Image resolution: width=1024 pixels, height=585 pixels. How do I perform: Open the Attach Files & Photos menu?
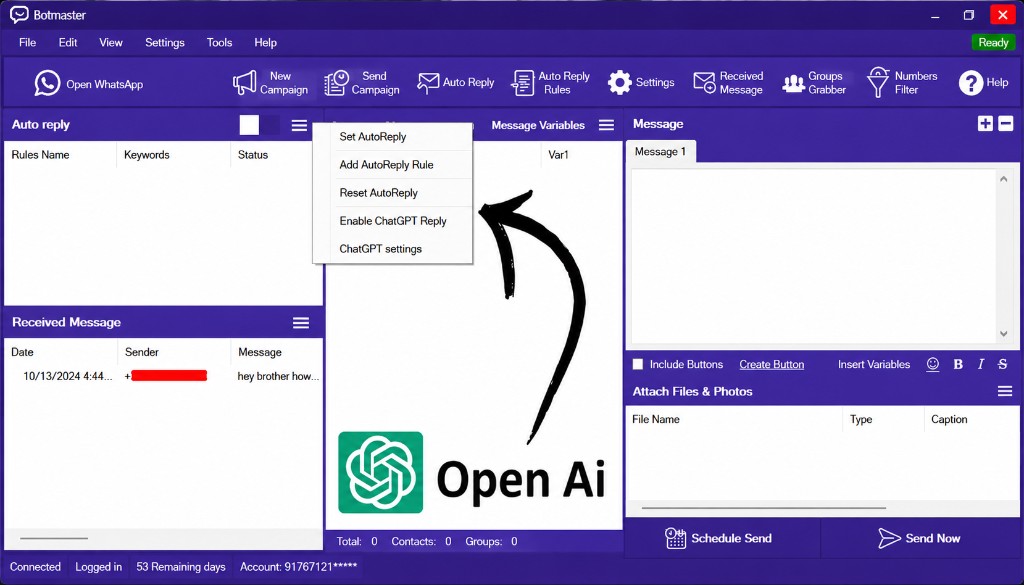(x=1004, y=391)
